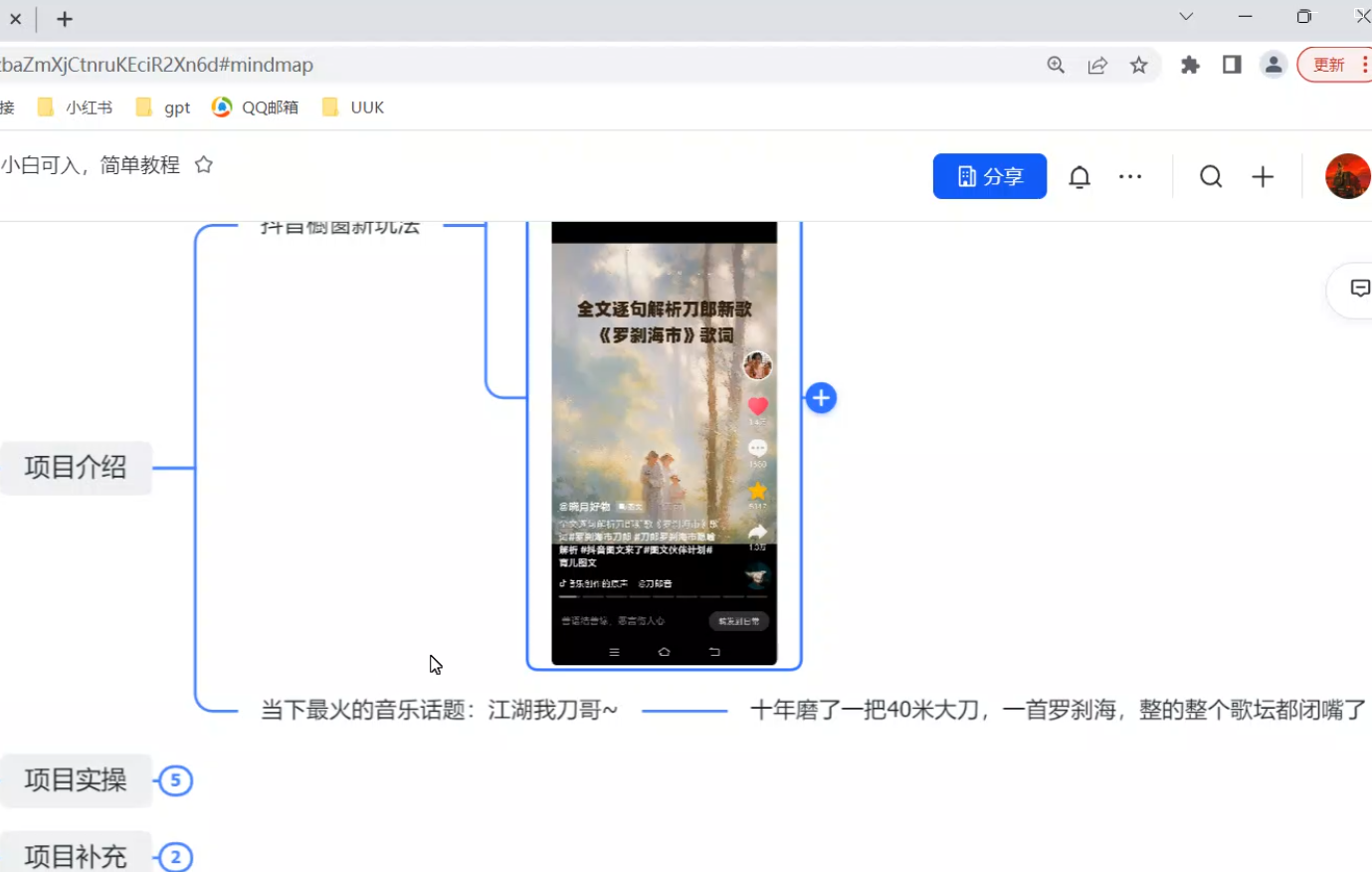Toggle the browser side panel
The width and height of the screenshot is (1372, 872).
(1232, 66)
